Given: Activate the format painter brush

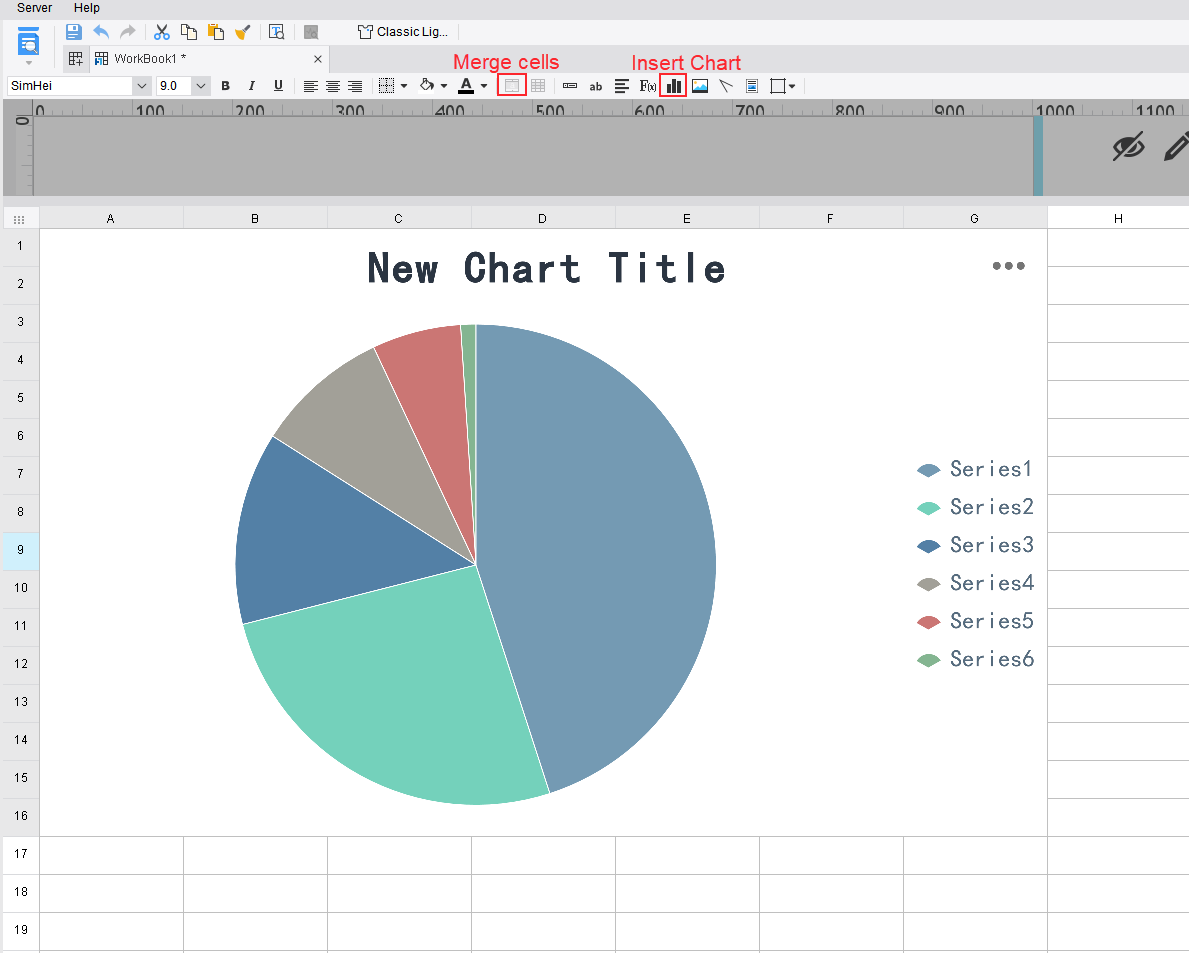Looking at the screenshot, I should [x=243, y=32].
